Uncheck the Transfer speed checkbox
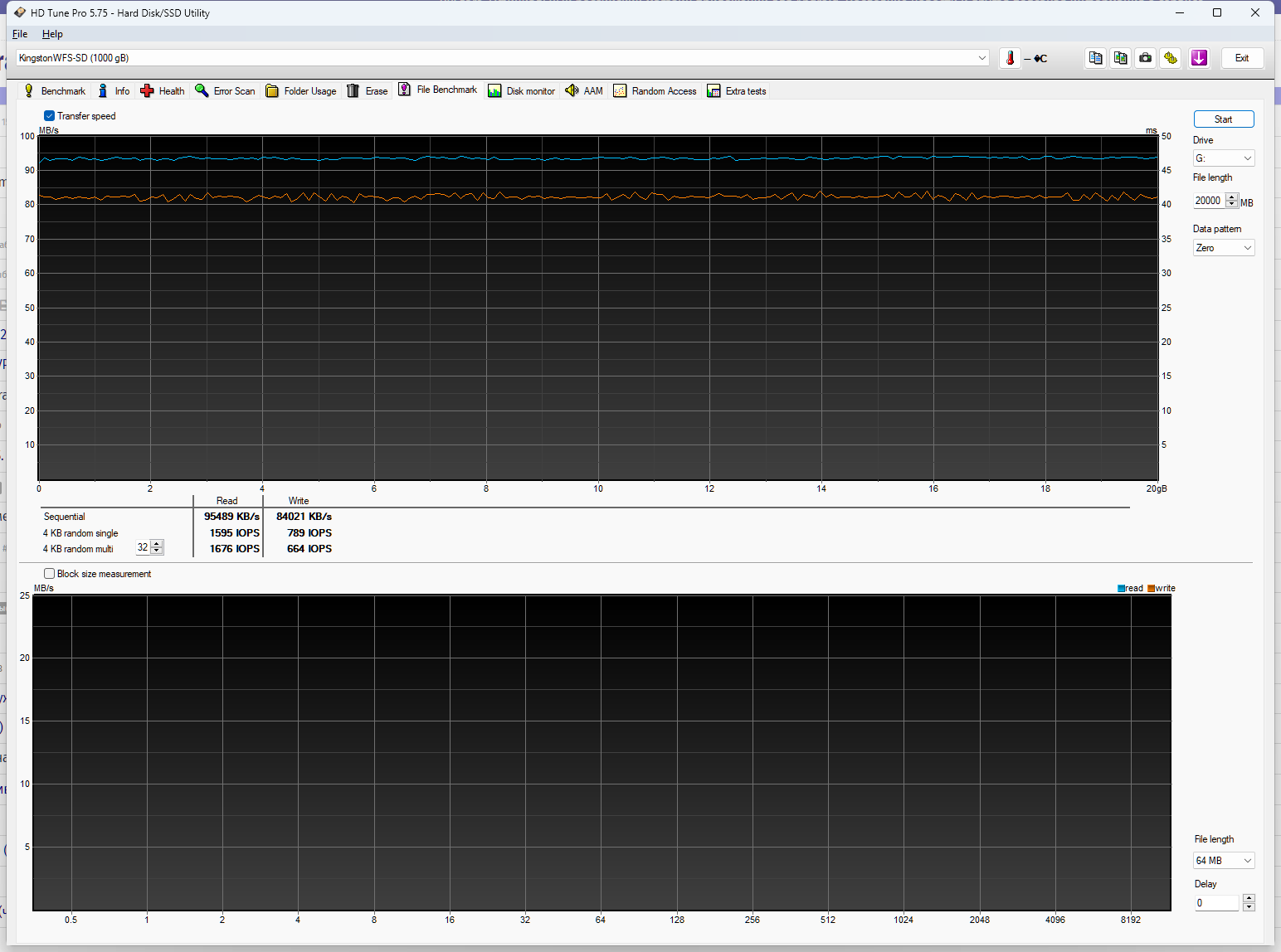This screenshot has height=952, width=1281. [x=50, y=116]
